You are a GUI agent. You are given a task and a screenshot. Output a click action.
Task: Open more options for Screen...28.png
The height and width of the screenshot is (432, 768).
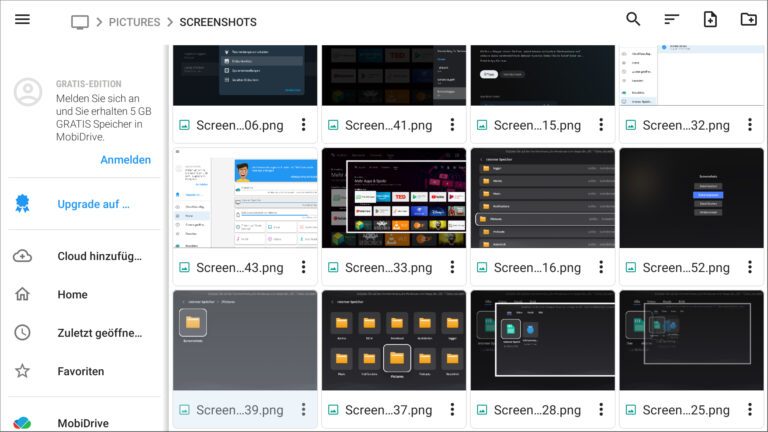pyautogui.click(x=601, y=409)
